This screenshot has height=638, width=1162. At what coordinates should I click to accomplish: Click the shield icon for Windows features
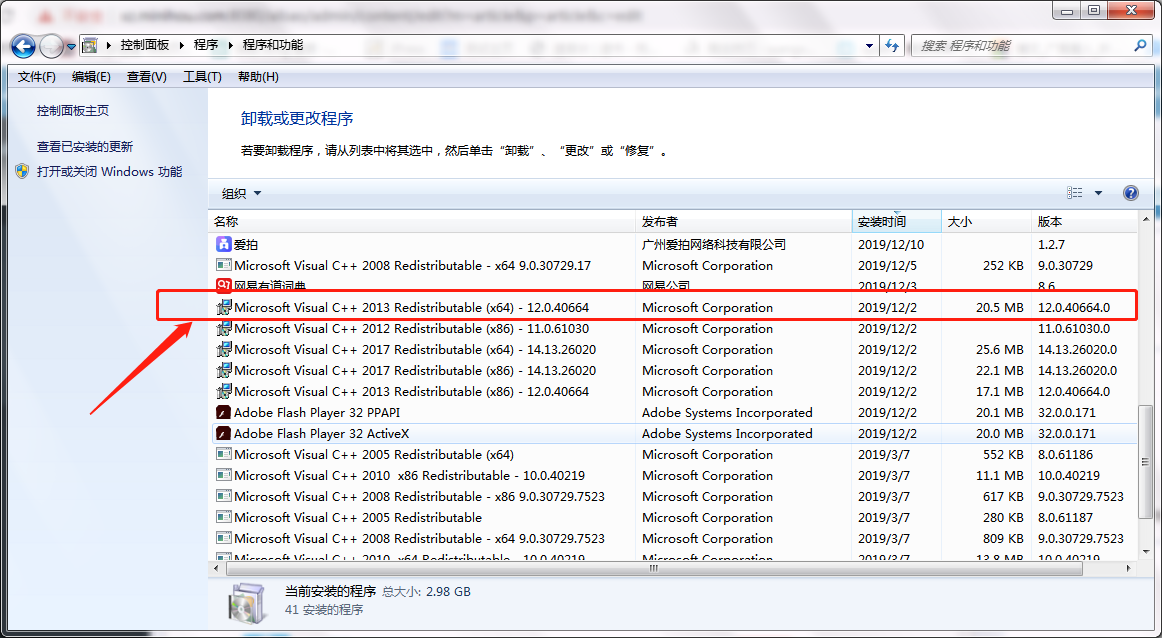(x=22, y=171)
